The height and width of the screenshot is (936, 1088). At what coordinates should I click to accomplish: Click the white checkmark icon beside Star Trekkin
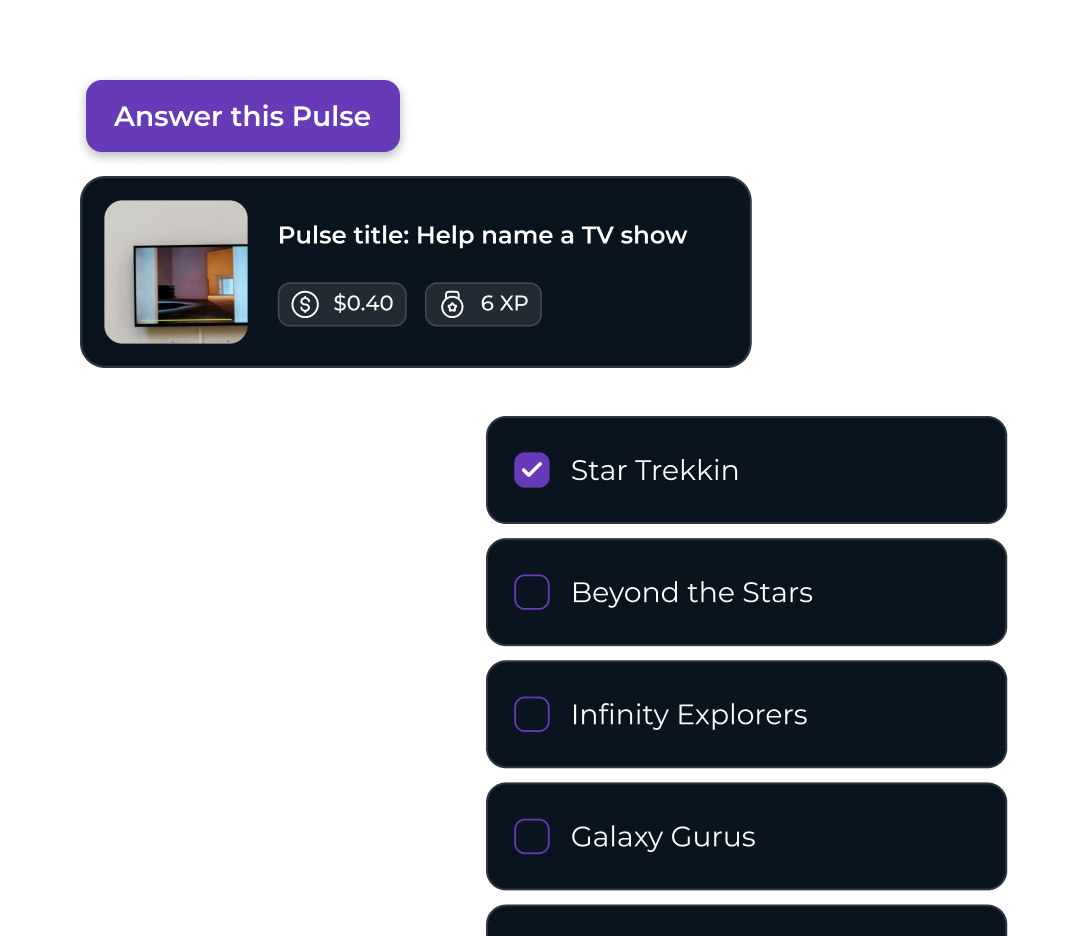(x=532, y=470)
